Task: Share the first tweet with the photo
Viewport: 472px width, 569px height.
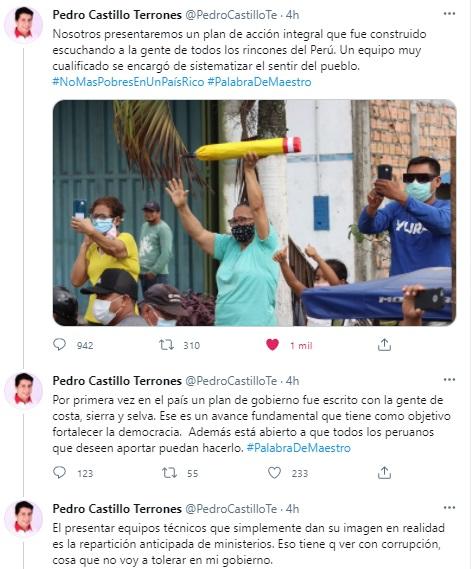Action: (x=384, y=344)
